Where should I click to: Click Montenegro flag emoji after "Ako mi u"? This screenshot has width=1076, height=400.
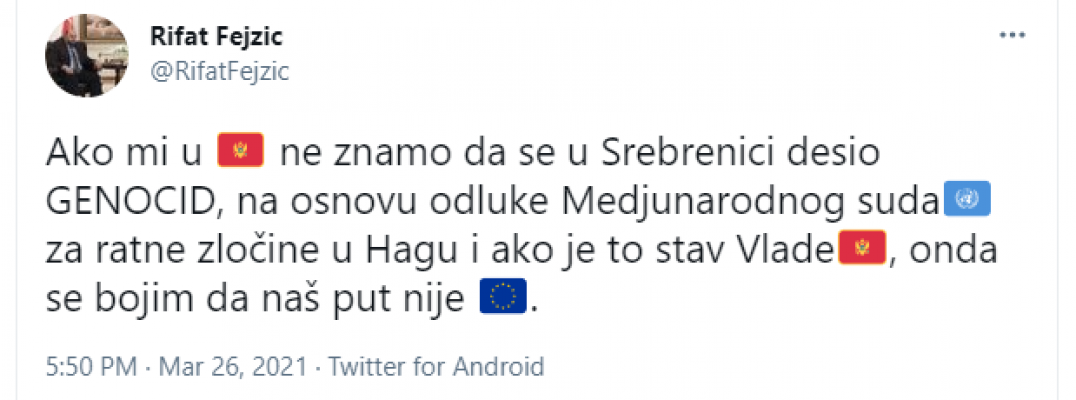click(240, 154)
